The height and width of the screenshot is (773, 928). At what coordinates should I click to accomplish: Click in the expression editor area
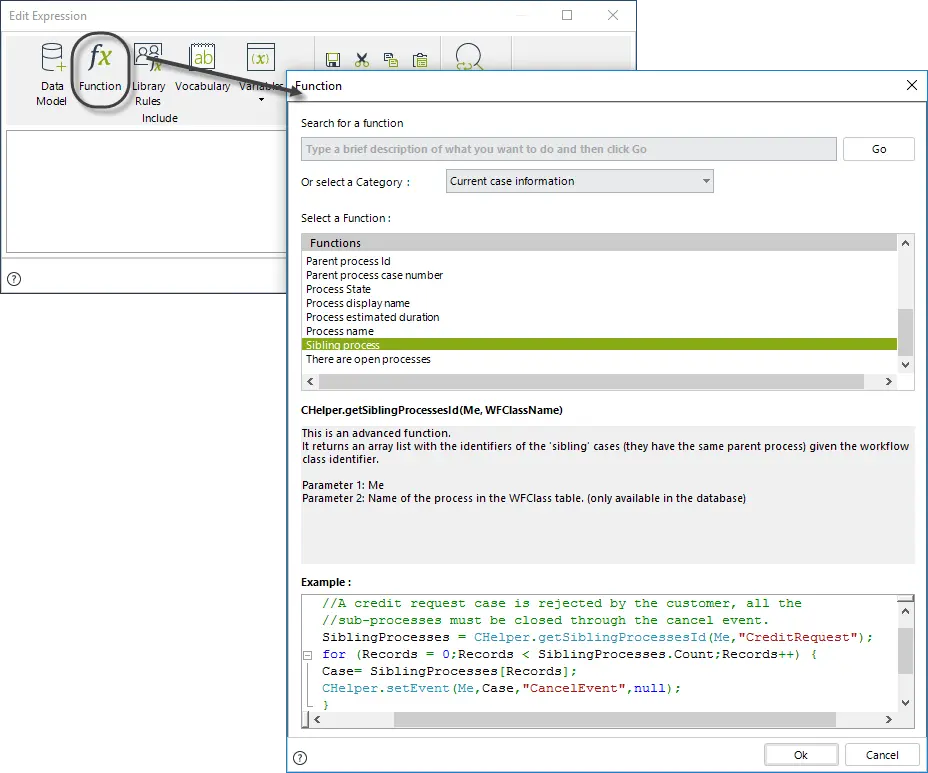pos(146,191)
